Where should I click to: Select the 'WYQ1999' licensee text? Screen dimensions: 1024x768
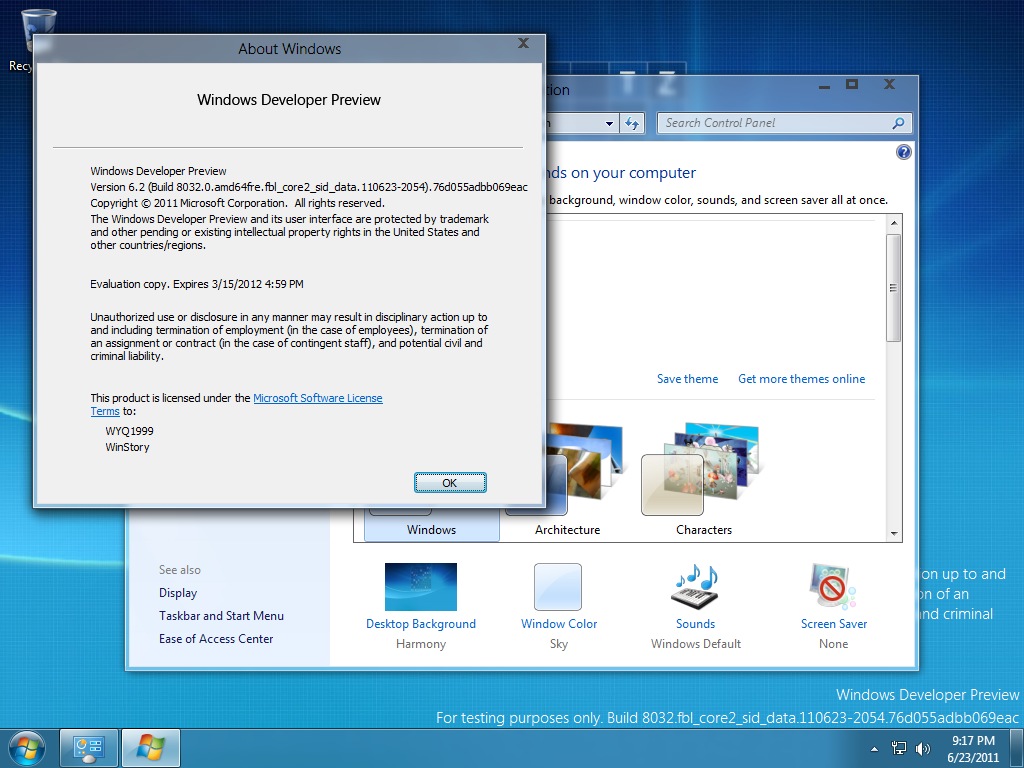tap(129, 431)
